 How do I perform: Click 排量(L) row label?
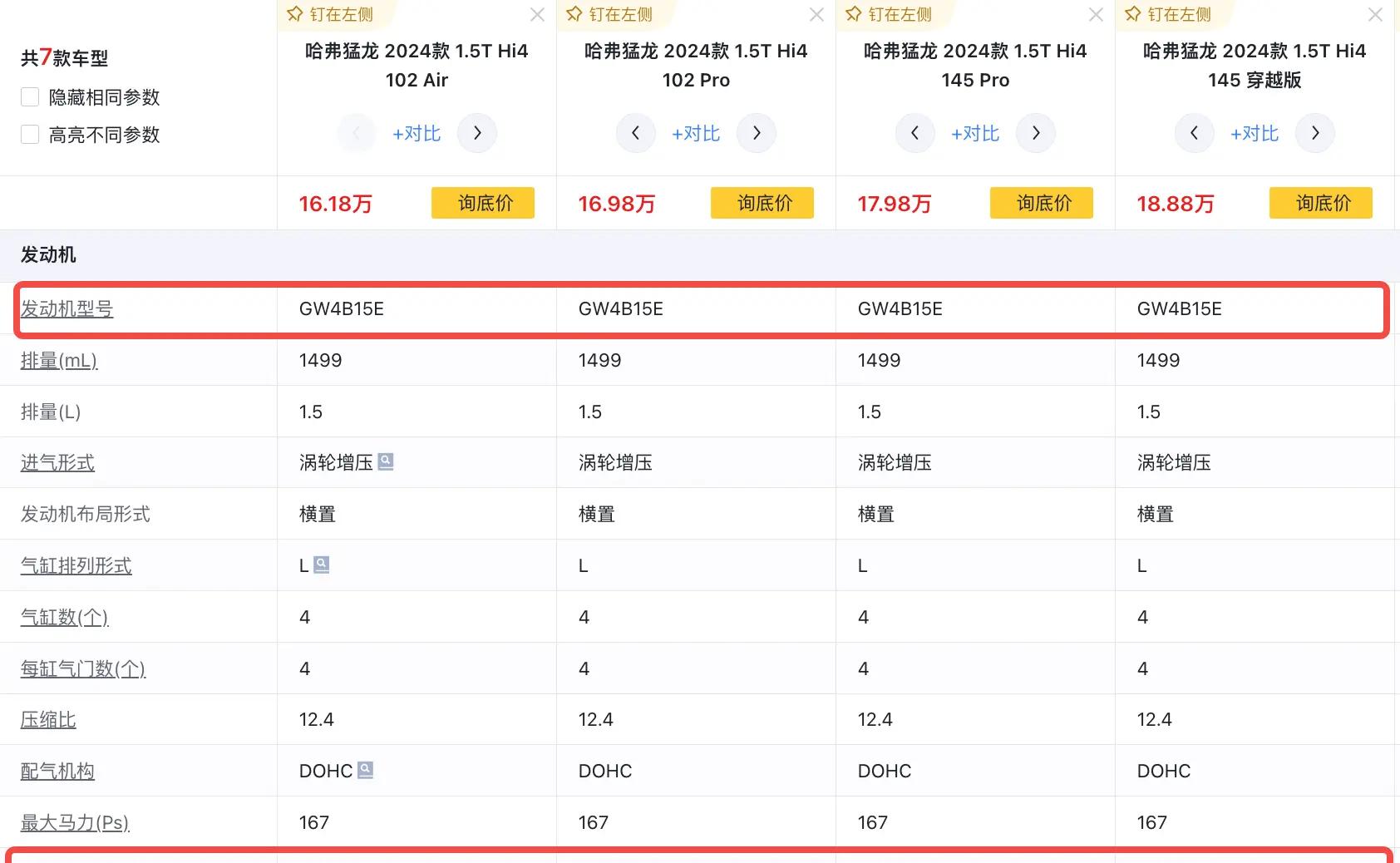click(x=51, y=412)
